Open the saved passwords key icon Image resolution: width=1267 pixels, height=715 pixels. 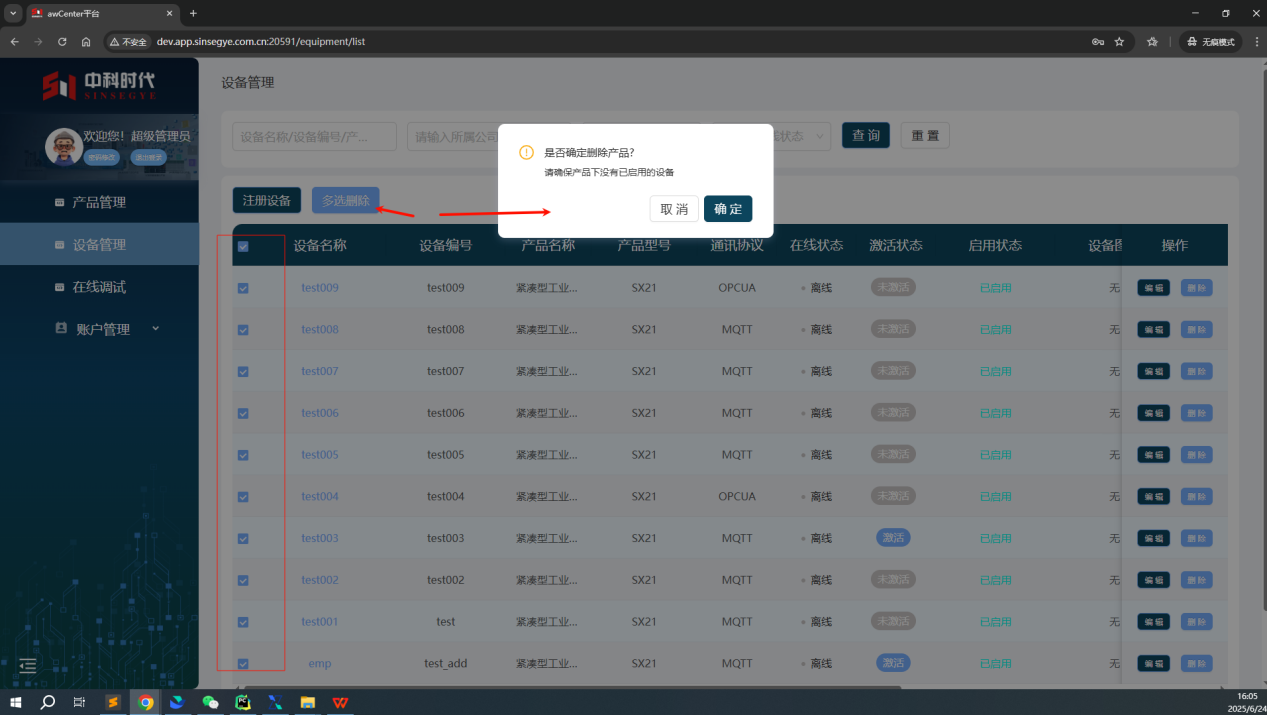point(1097,42)
